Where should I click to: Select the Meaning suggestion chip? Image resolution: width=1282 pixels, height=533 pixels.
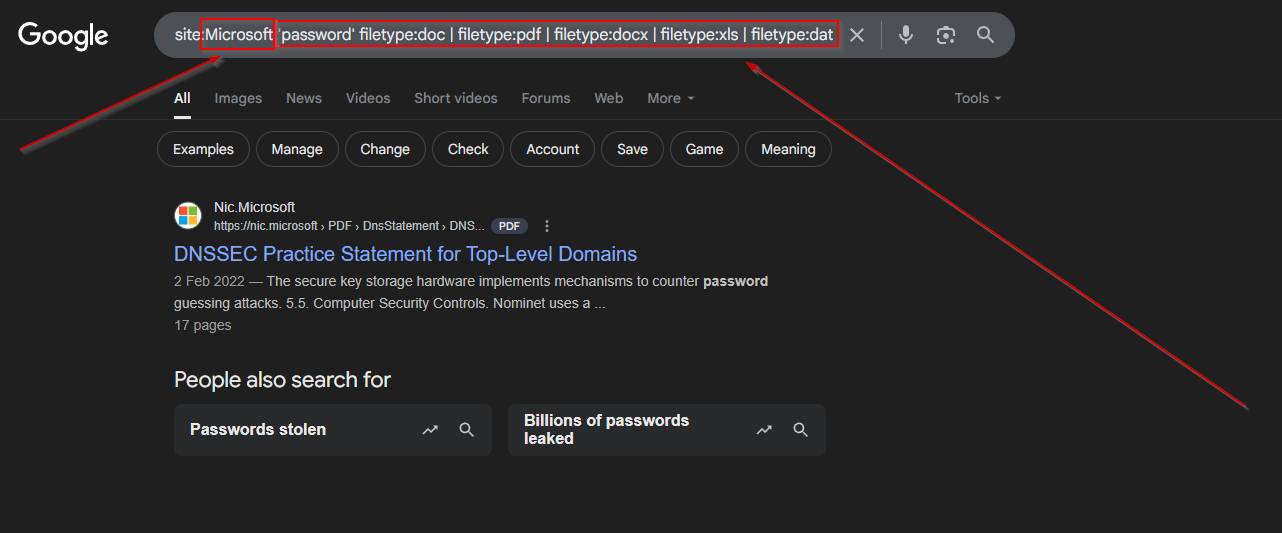click(x=788, y=149)
